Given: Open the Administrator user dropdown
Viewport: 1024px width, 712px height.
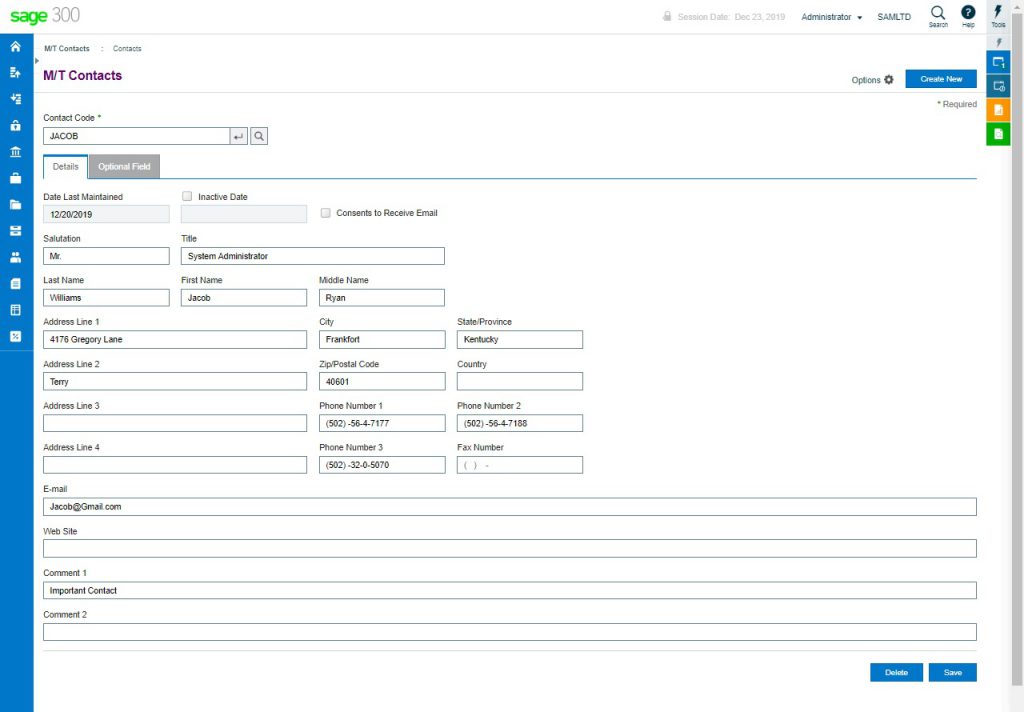Looking at the screenshot, I should tap(831, 17).
